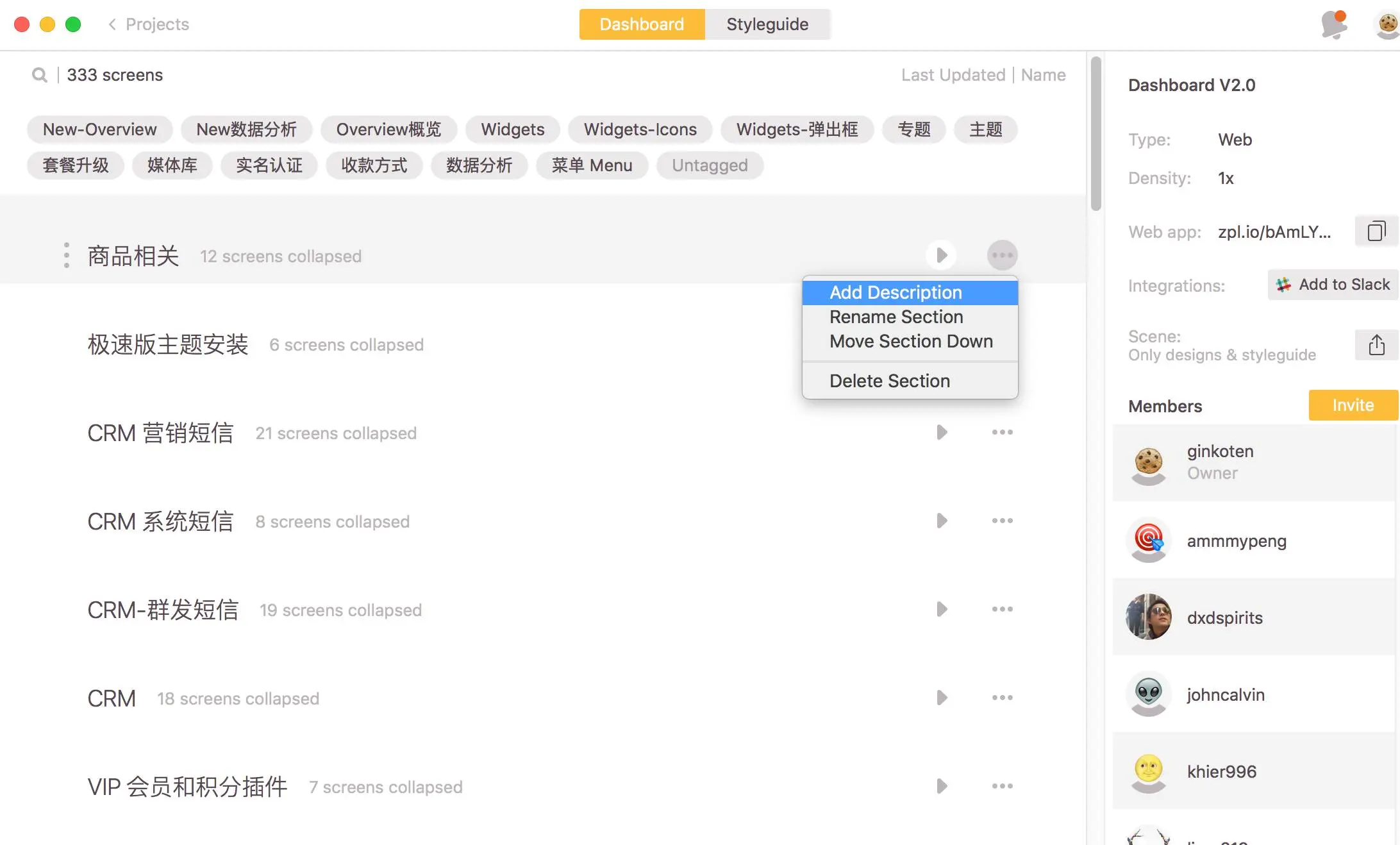
Task: Choose Rename Section from context menu
Action: (x=896, y=317)
